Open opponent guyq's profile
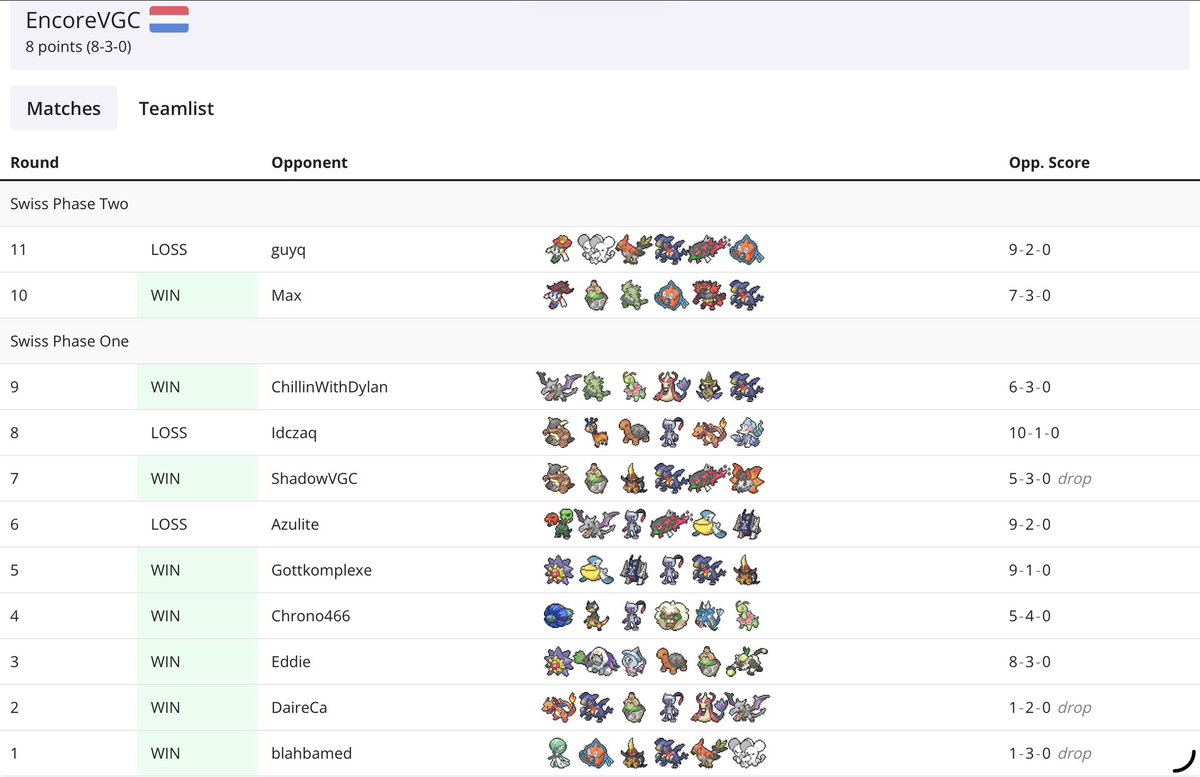Screen dimensions: 1200x777 tap(289, 250)
